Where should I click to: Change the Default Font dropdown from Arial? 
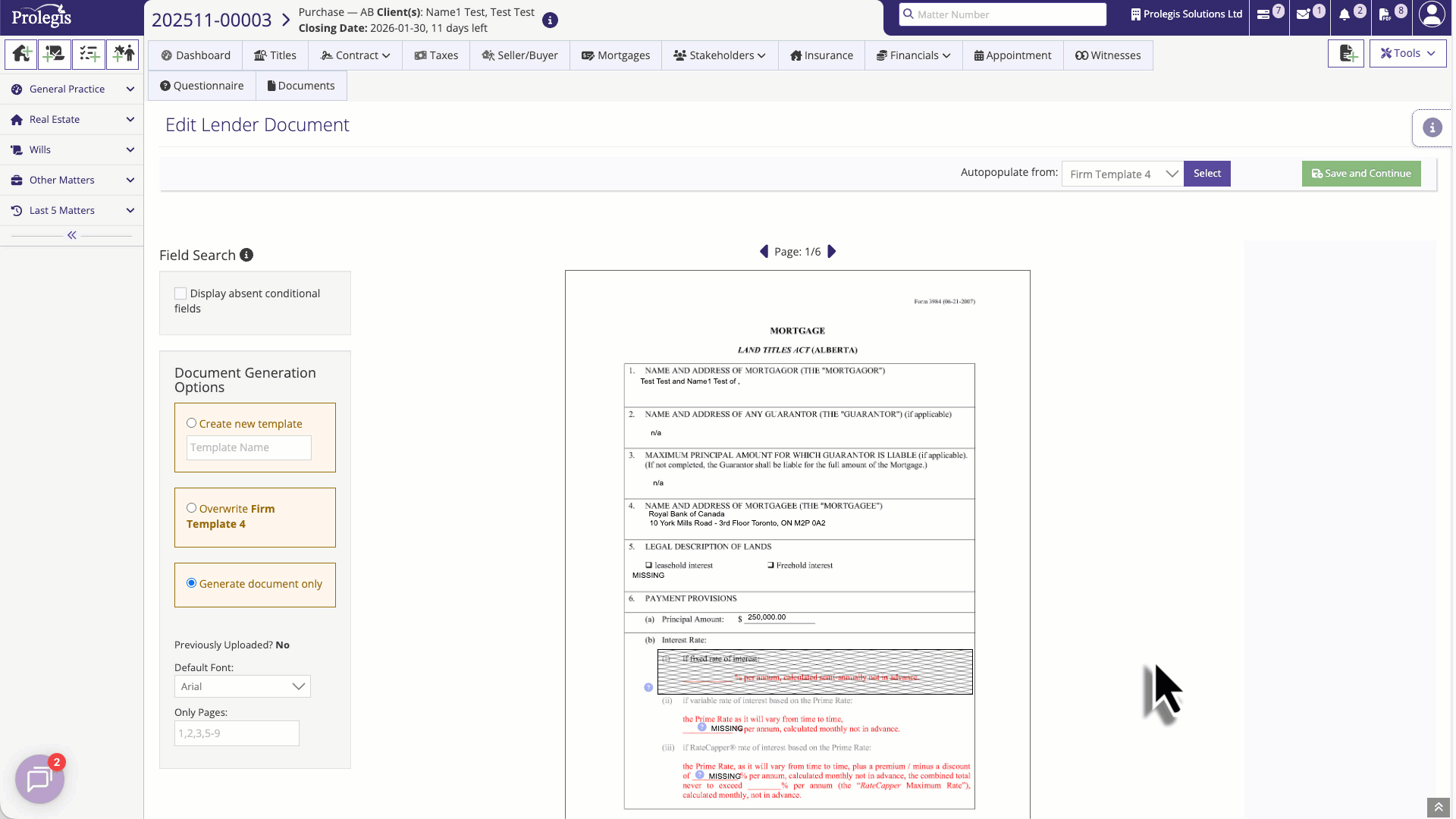coord(242,686)
